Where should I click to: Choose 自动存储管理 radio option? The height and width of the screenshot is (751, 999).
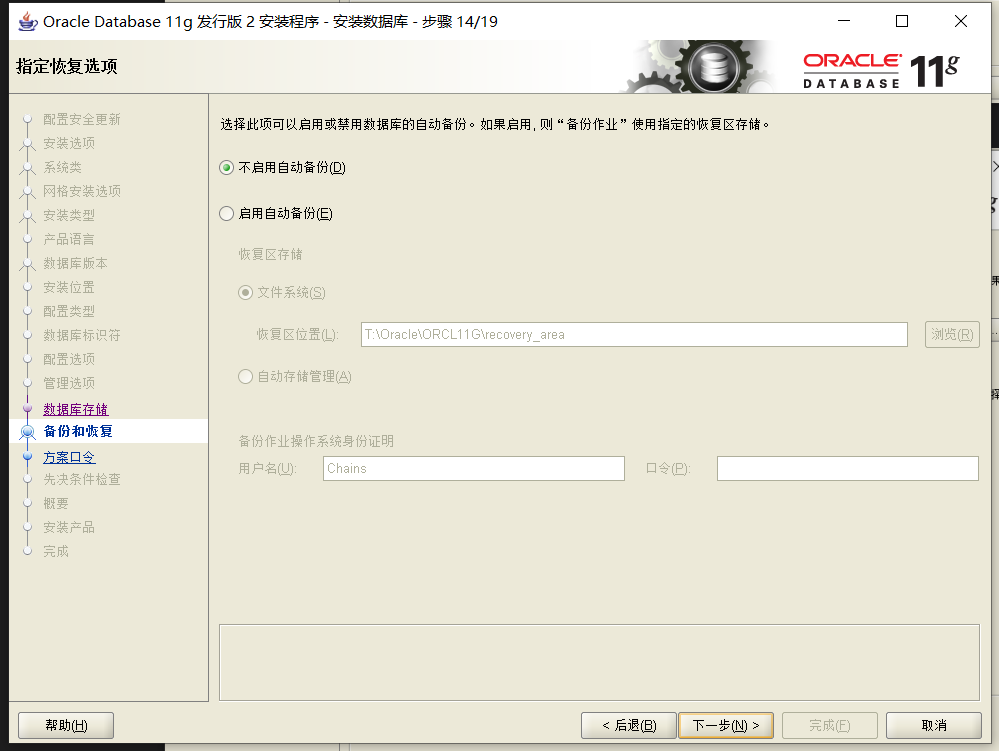click(245, 376)
